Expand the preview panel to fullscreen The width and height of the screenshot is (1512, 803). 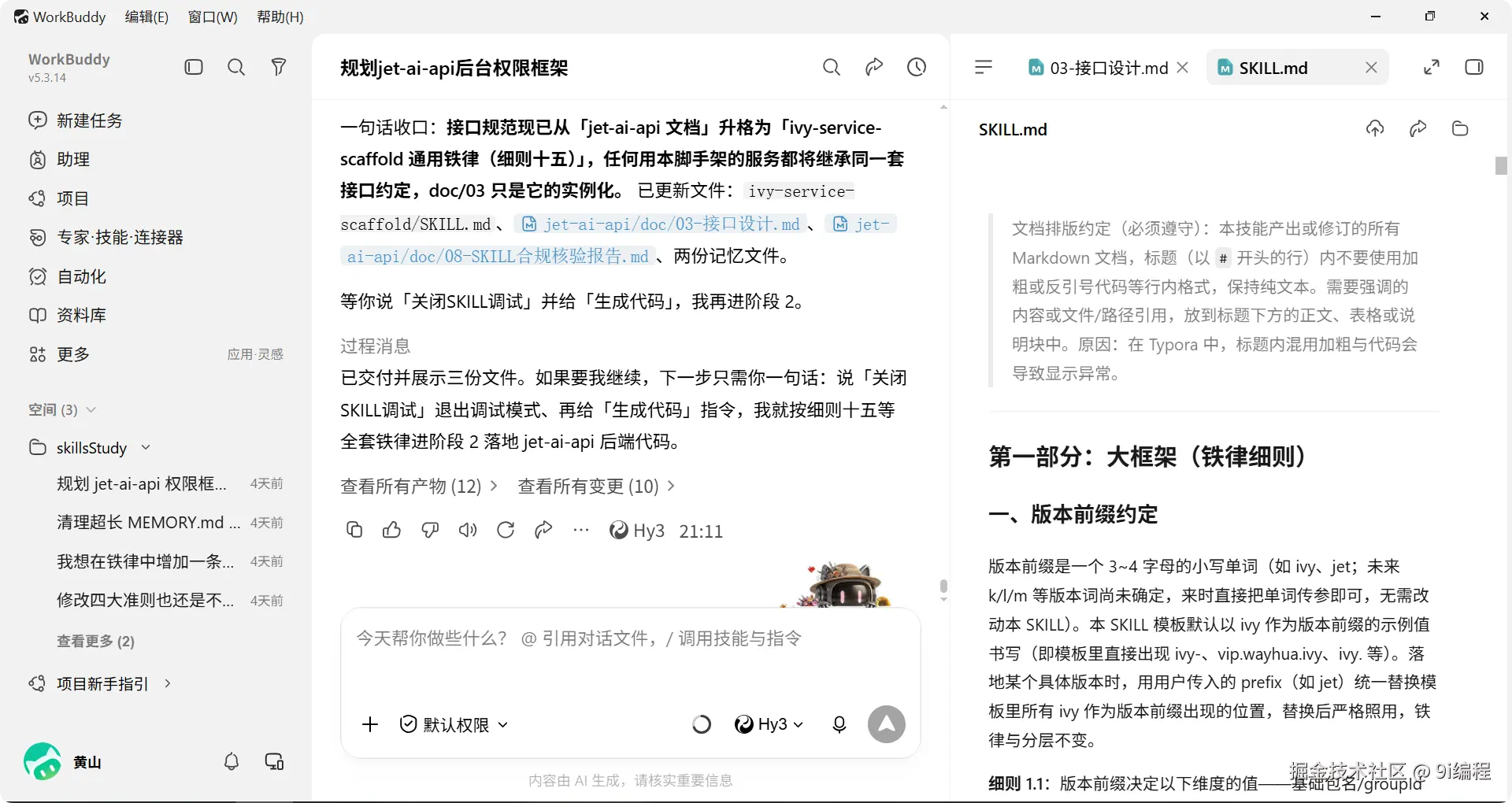click(1432, 67)
